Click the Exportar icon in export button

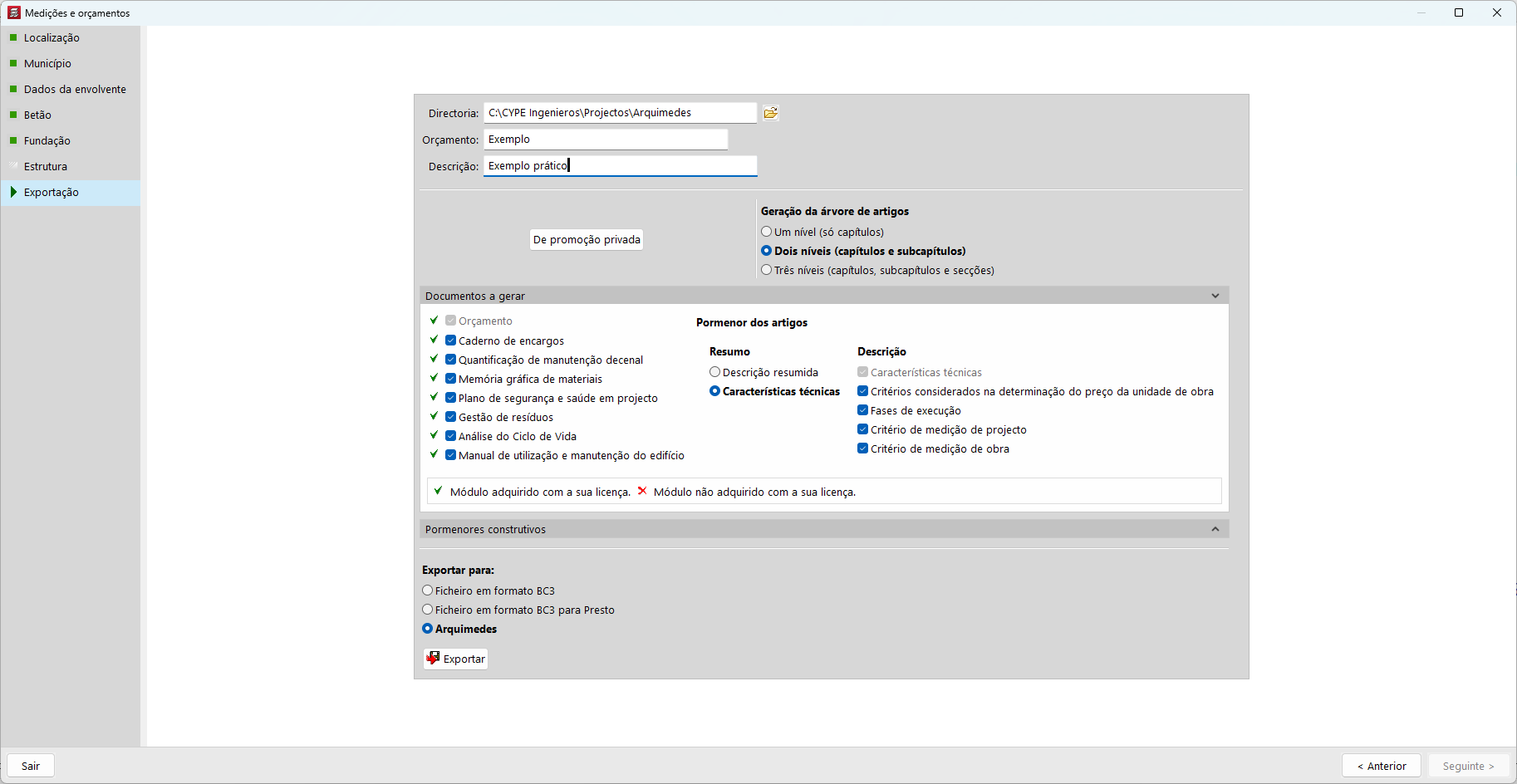(x=433, y=659)
